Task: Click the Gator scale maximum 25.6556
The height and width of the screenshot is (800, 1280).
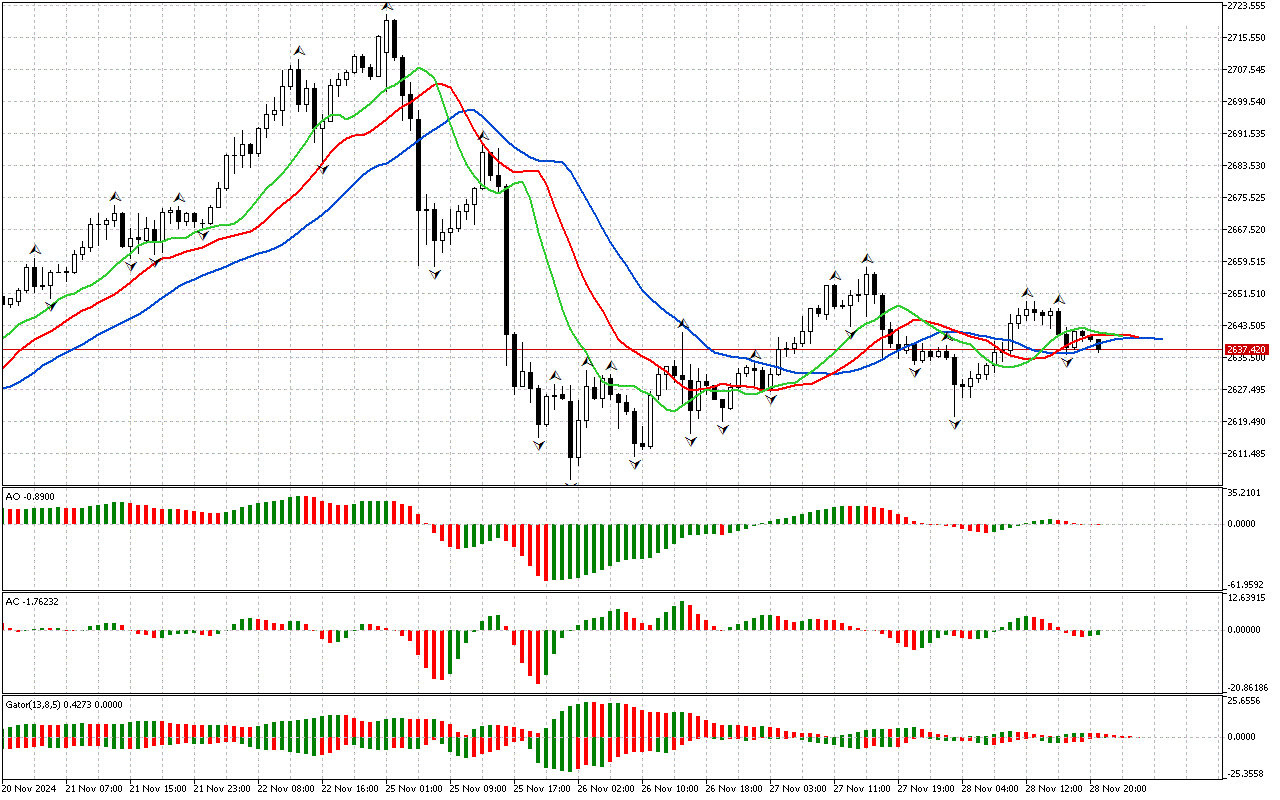Action: coord(1244,702)
